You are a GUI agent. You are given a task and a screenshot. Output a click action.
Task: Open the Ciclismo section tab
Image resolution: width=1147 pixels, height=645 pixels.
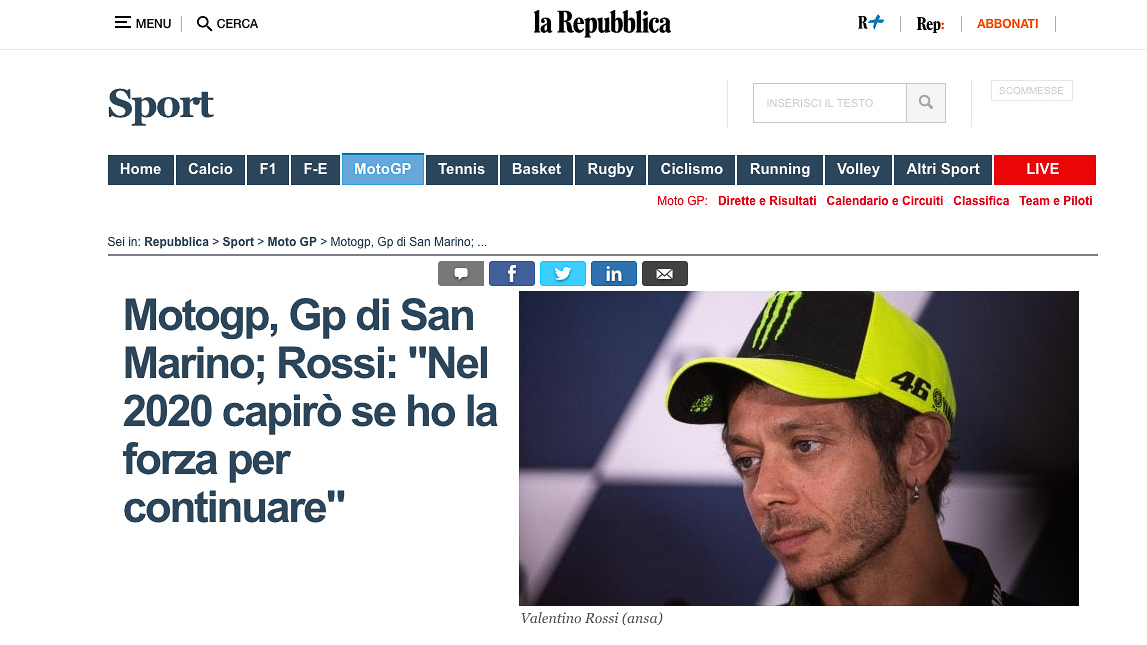691,170
